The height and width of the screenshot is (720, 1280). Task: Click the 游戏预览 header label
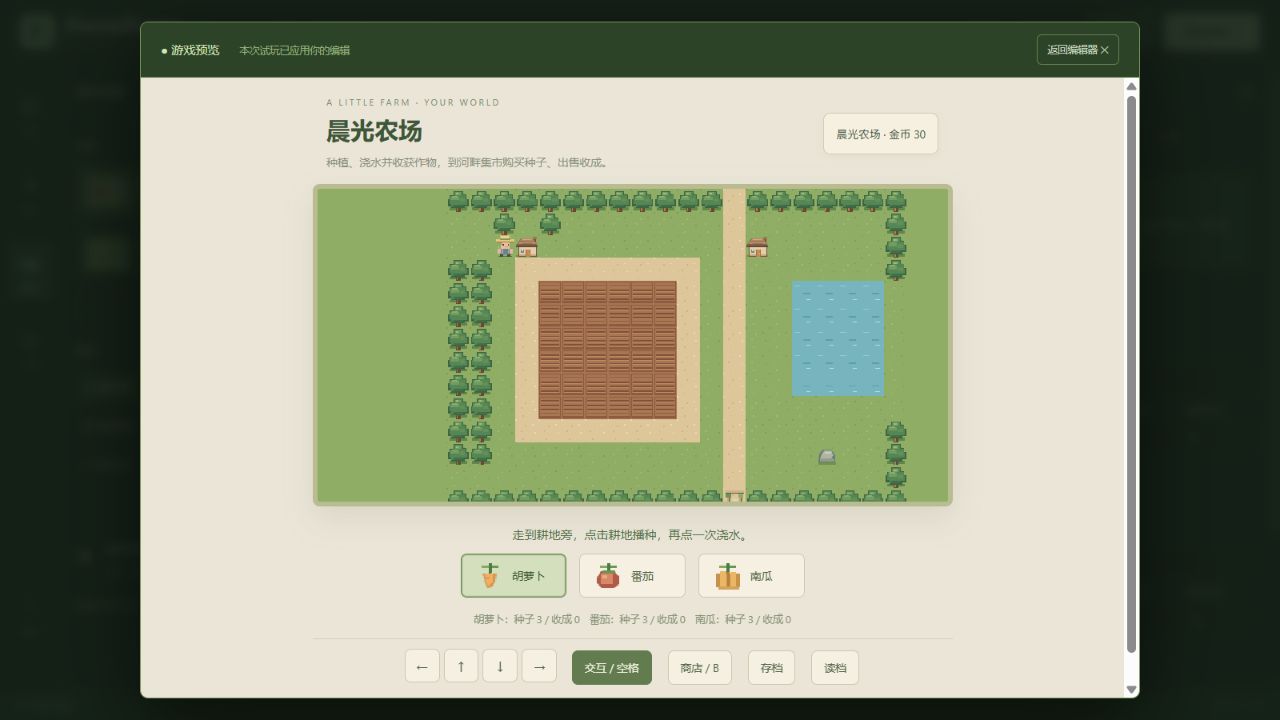195,50
